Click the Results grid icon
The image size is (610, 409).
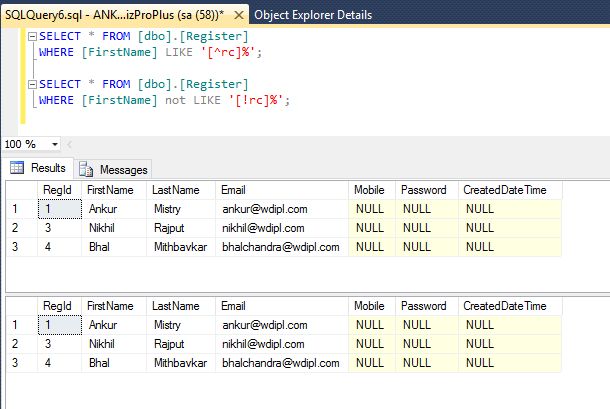(x=17, y=168)
